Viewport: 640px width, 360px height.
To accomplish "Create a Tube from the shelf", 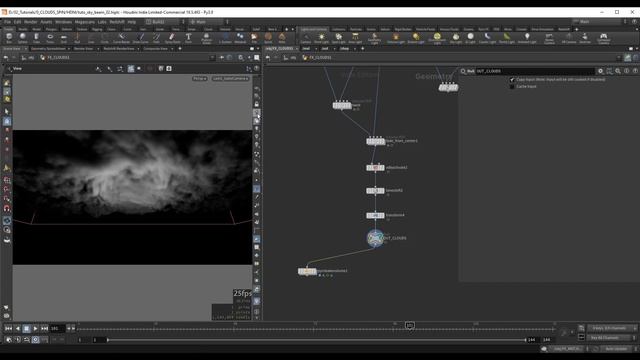I will [36, 38].
